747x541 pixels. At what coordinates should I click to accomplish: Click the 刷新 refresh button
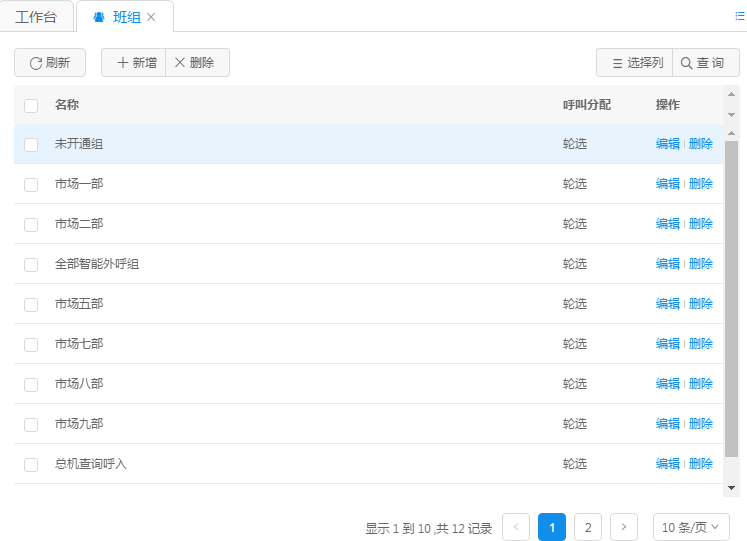pos(50,63)
